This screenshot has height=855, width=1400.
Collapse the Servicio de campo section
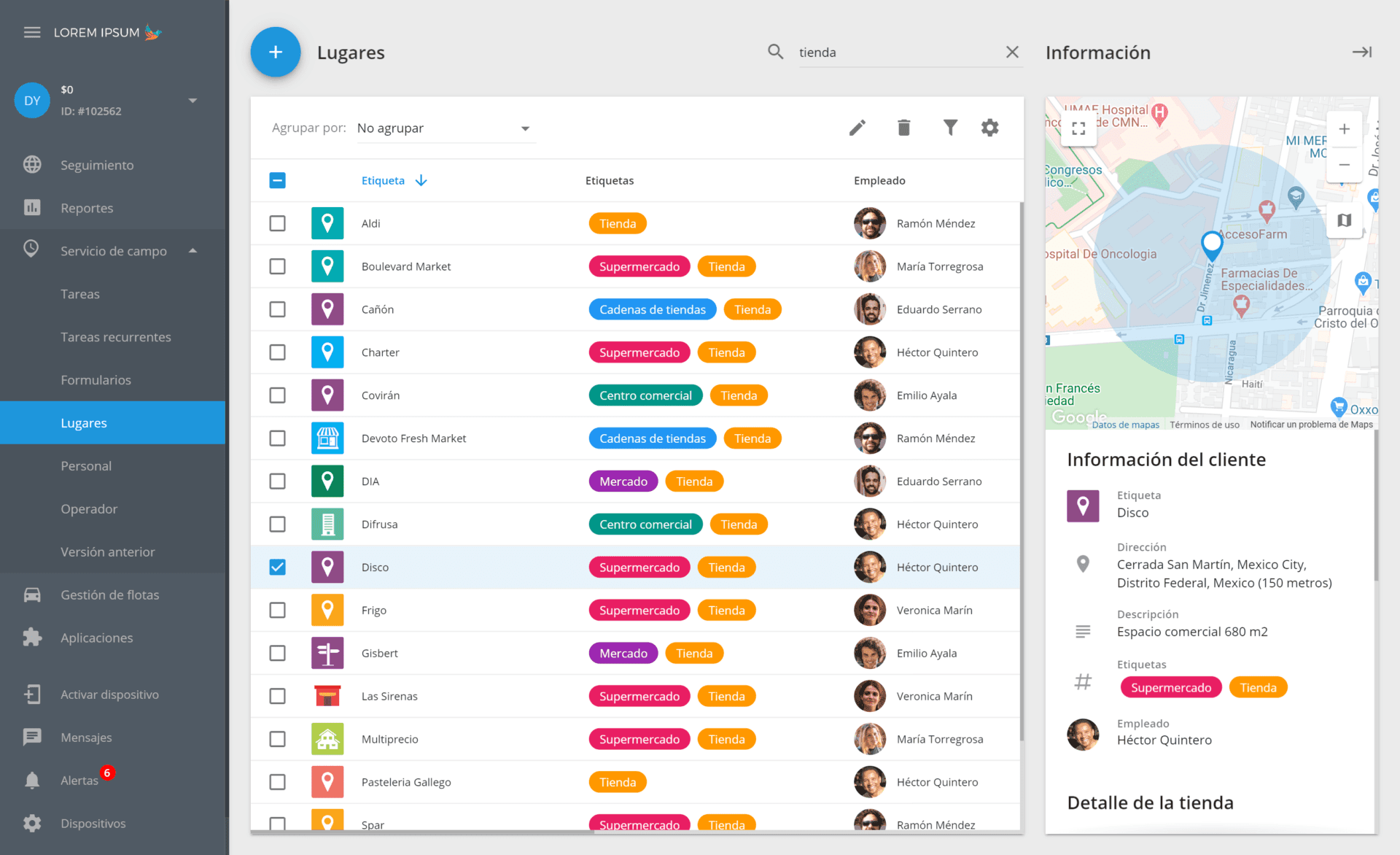[x=192, y=250]
